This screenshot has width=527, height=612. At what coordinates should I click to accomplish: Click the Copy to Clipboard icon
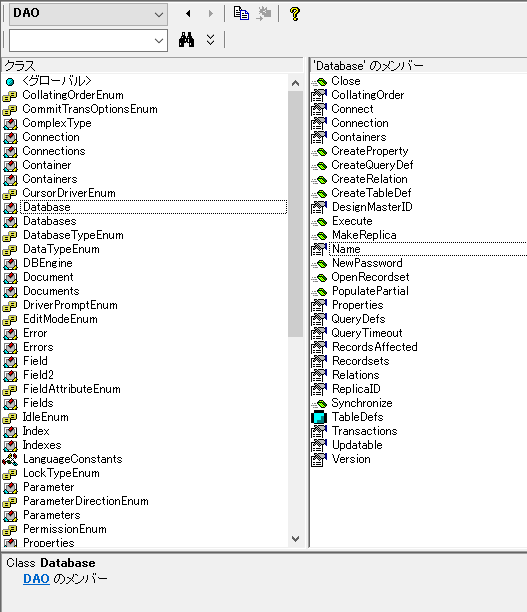coord(241,14)
